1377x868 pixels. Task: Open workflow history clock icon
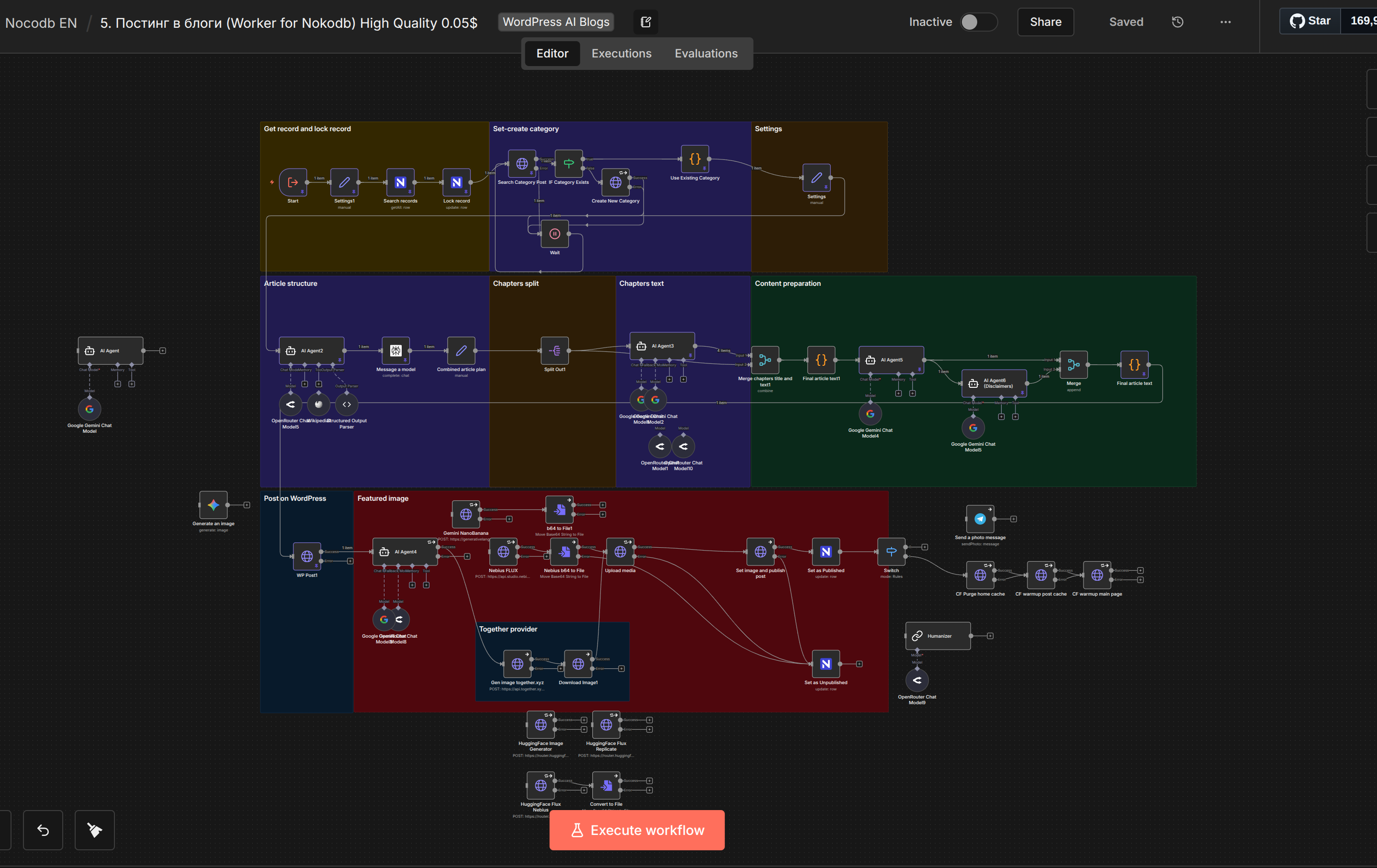point(1177,22)
